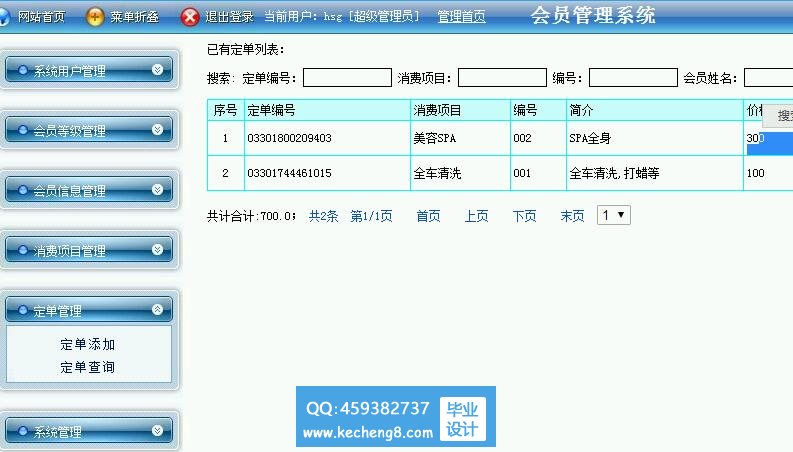
Task: Click the blue bullet beside 系统管理
Action: coord(23,431)
